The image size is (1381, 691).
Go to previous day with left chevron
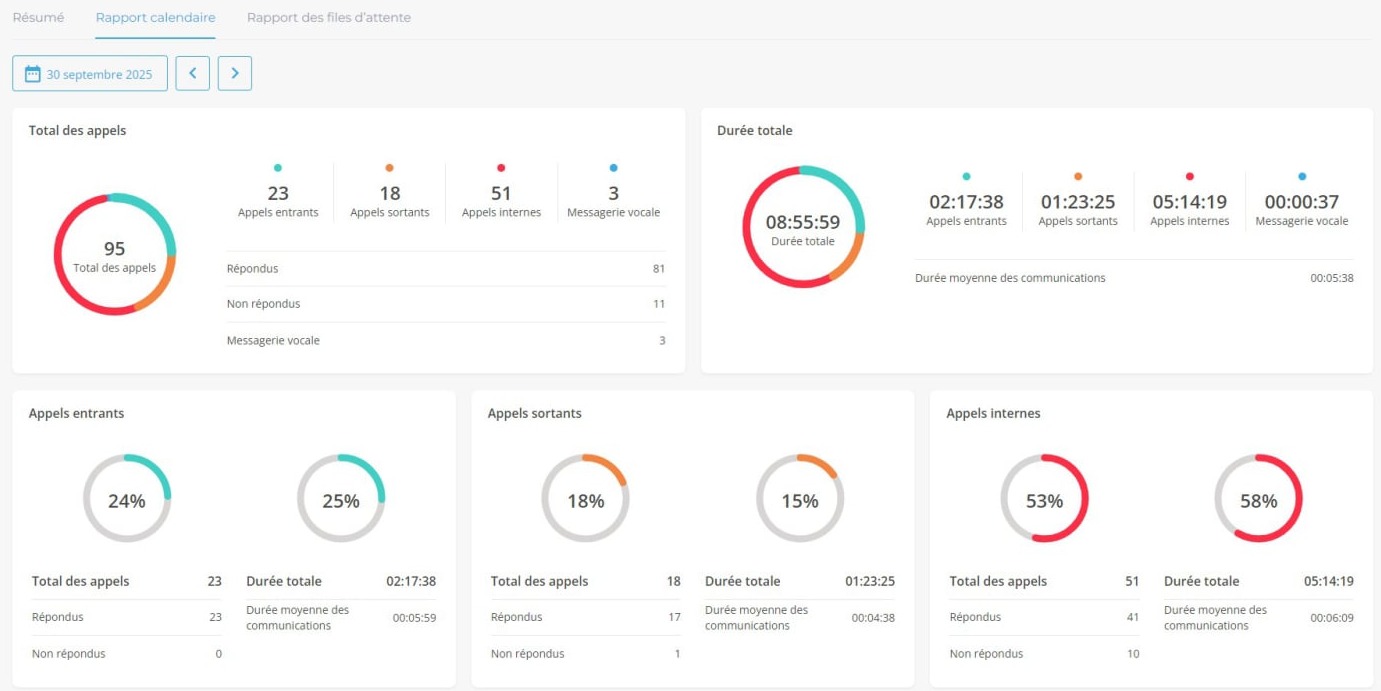click(x=193, y=74)
